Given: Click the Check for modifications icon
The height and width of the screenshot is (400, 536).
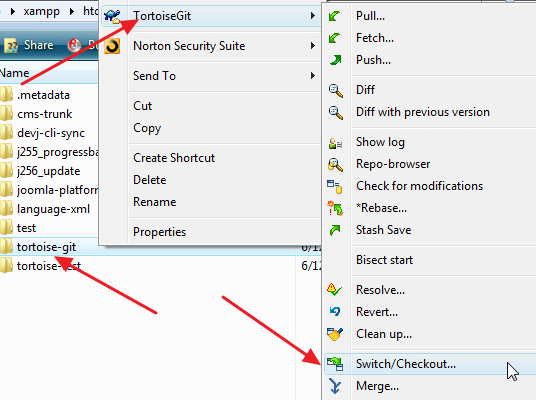Looking at the screenshot, I should tap(335, 187).
